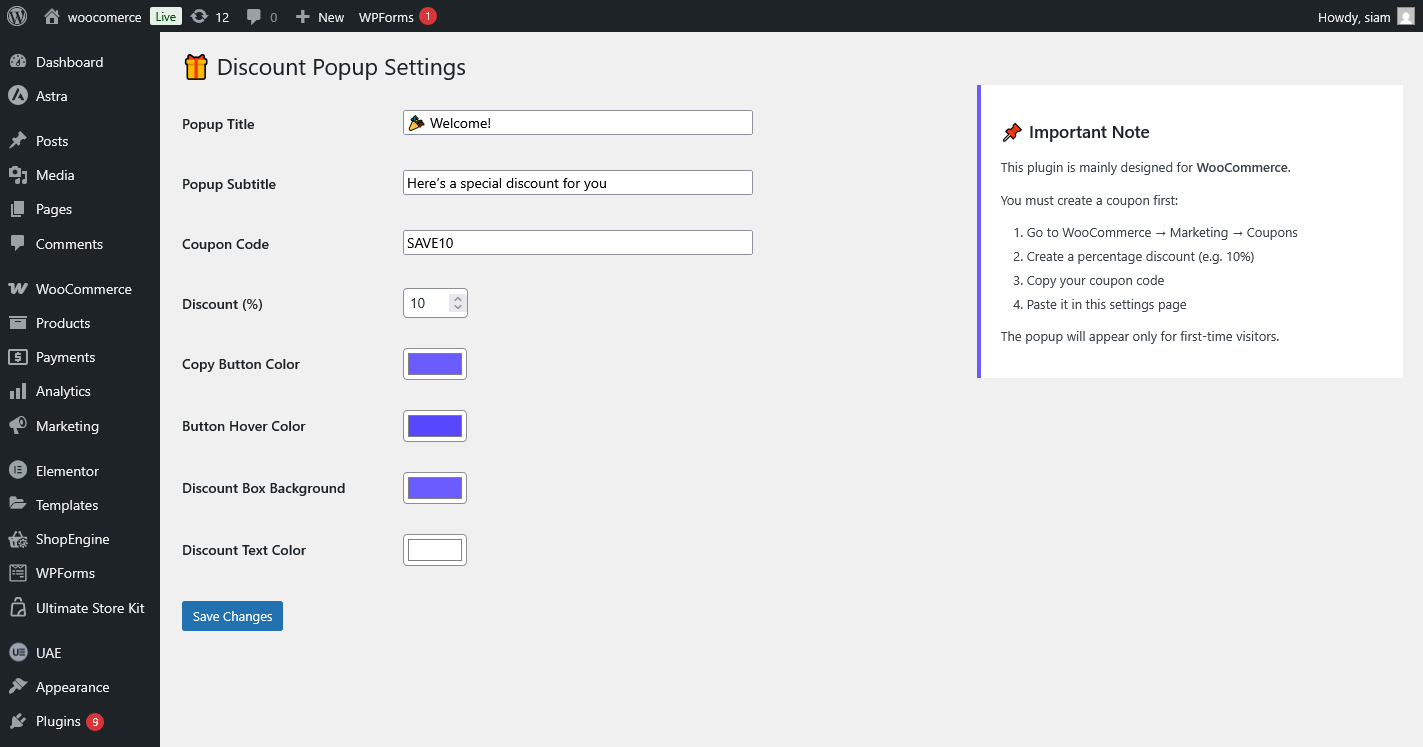Open comments from the speech bubble icon
Image resolution: width=1423 pixels, height=747 pixels.
click(255, 16)
